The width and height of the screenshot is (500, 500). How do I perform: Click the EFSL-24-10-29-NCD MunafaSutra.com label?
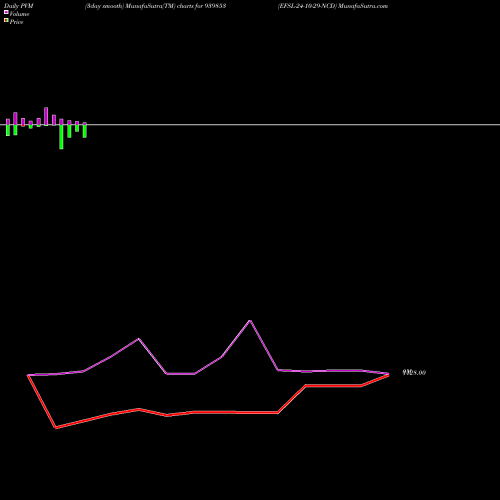[333, 6]
